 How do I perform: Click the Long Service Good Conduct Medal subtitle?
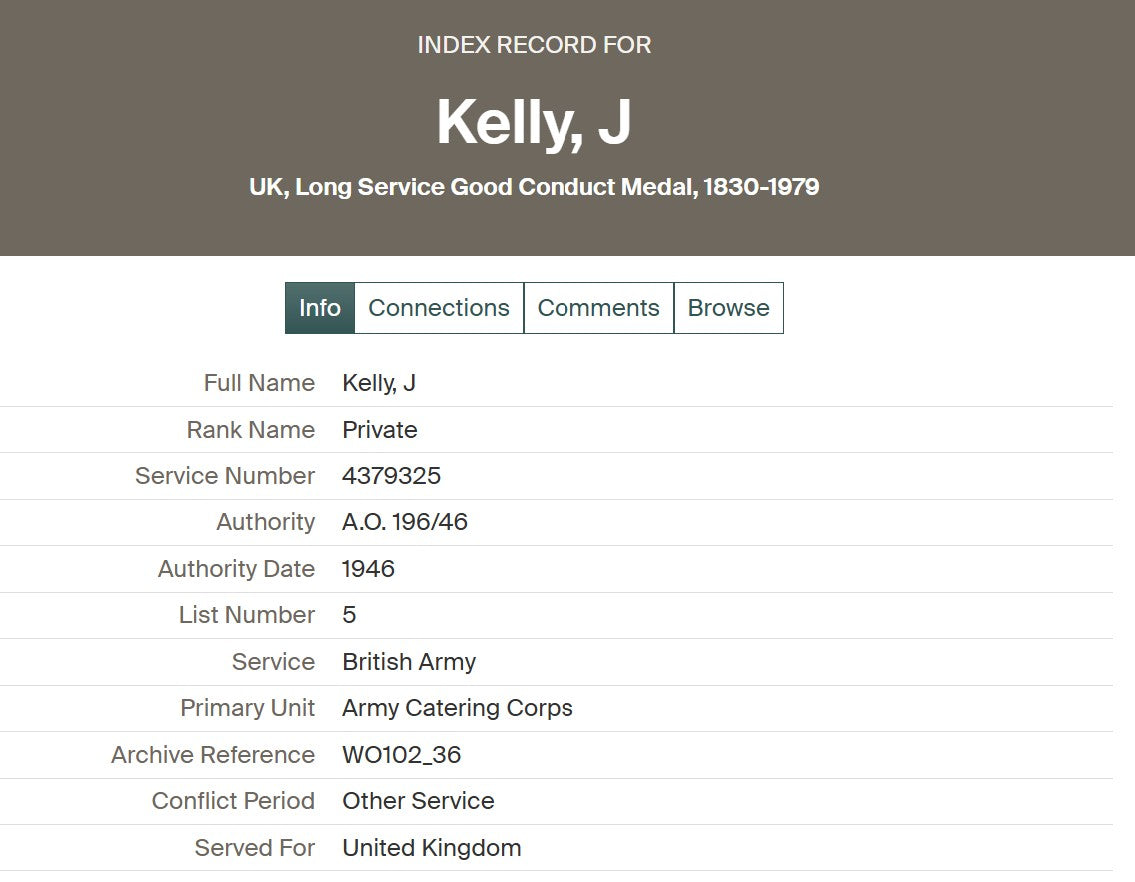click(534, 187)
